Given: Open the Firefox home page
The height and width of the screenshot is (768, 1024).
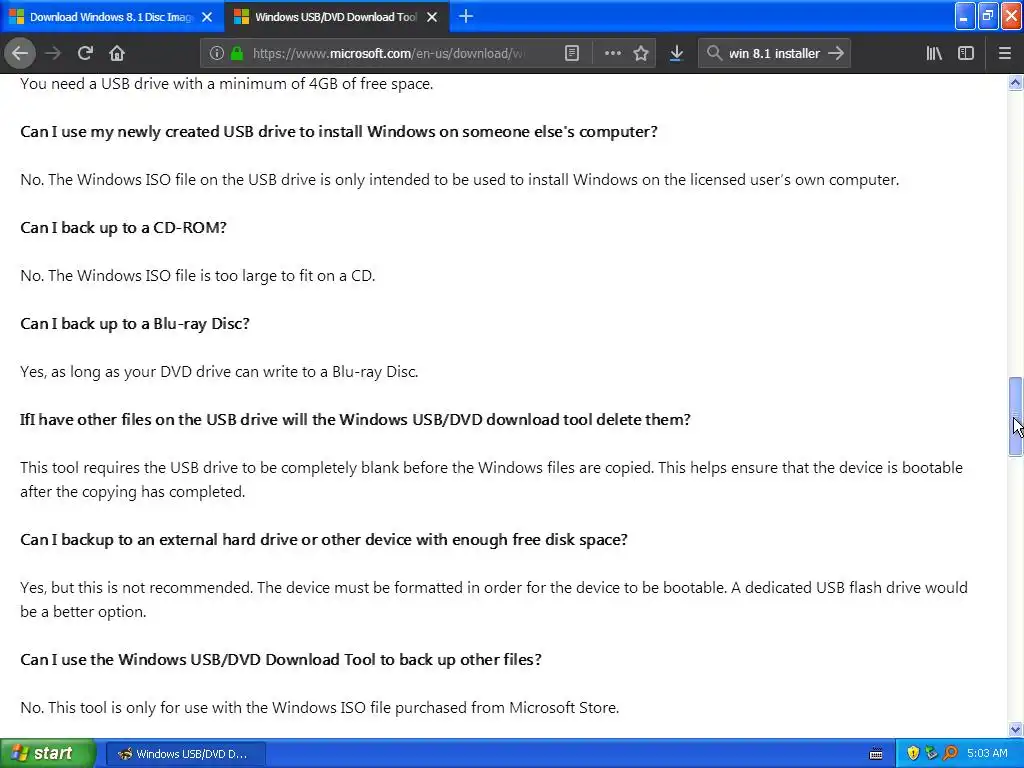Looking at the screenshot, I should point(117,53).
